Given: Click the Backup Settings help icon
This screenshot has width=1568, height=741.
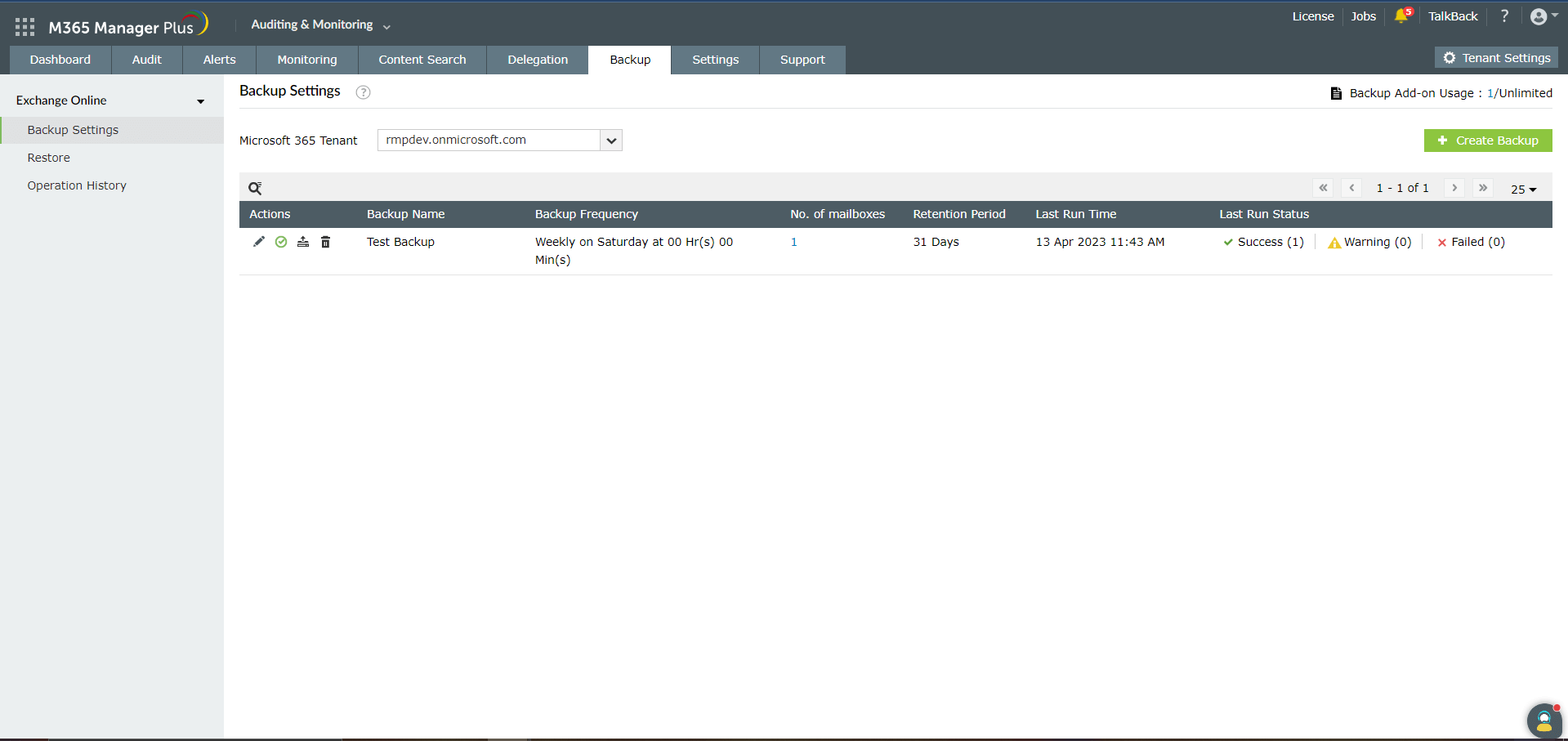Looking at the screenshot, I should pos(364,92).
